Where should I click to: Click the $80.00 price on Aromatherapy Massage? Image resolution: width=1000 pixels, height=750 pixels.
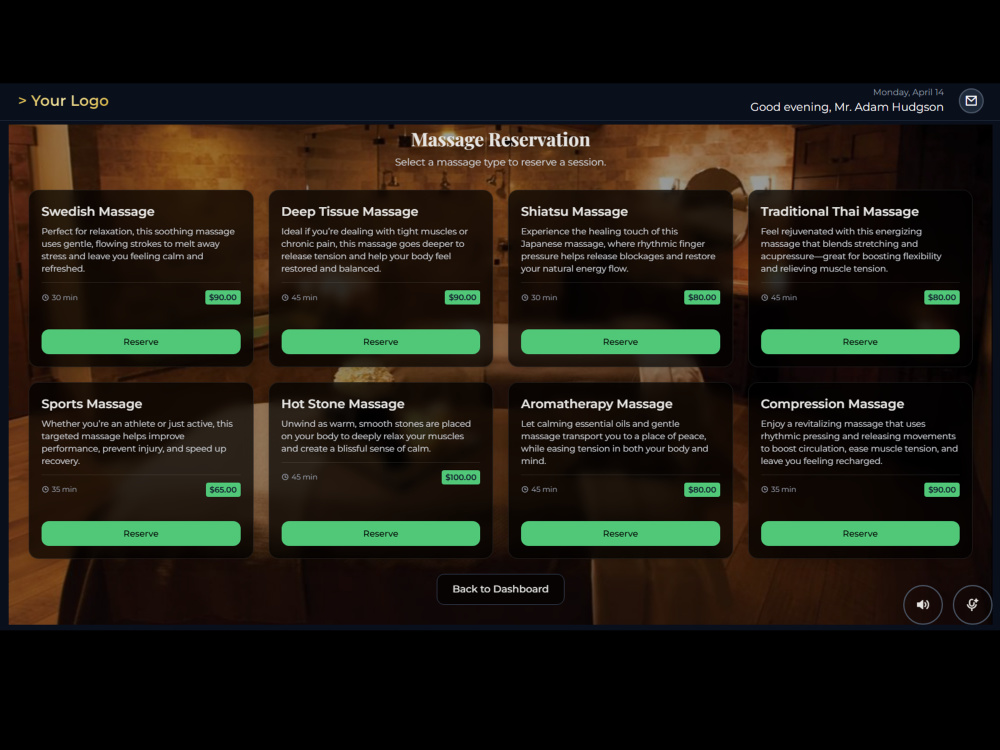point(702,490)
